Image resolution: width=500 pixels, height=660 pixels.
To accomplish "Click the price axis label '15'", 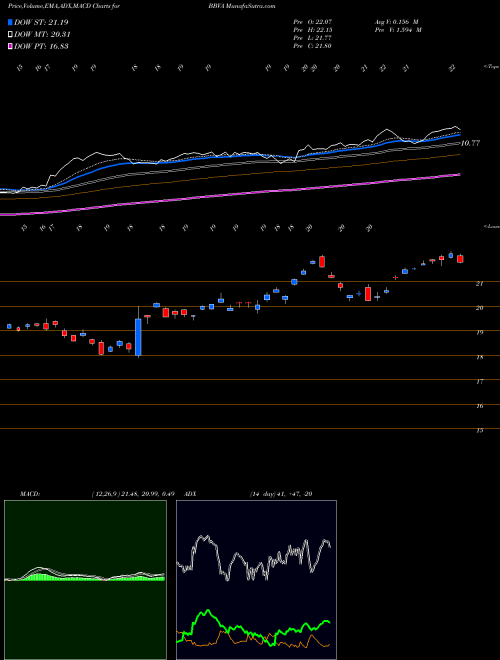I will (x=479, y=431).
